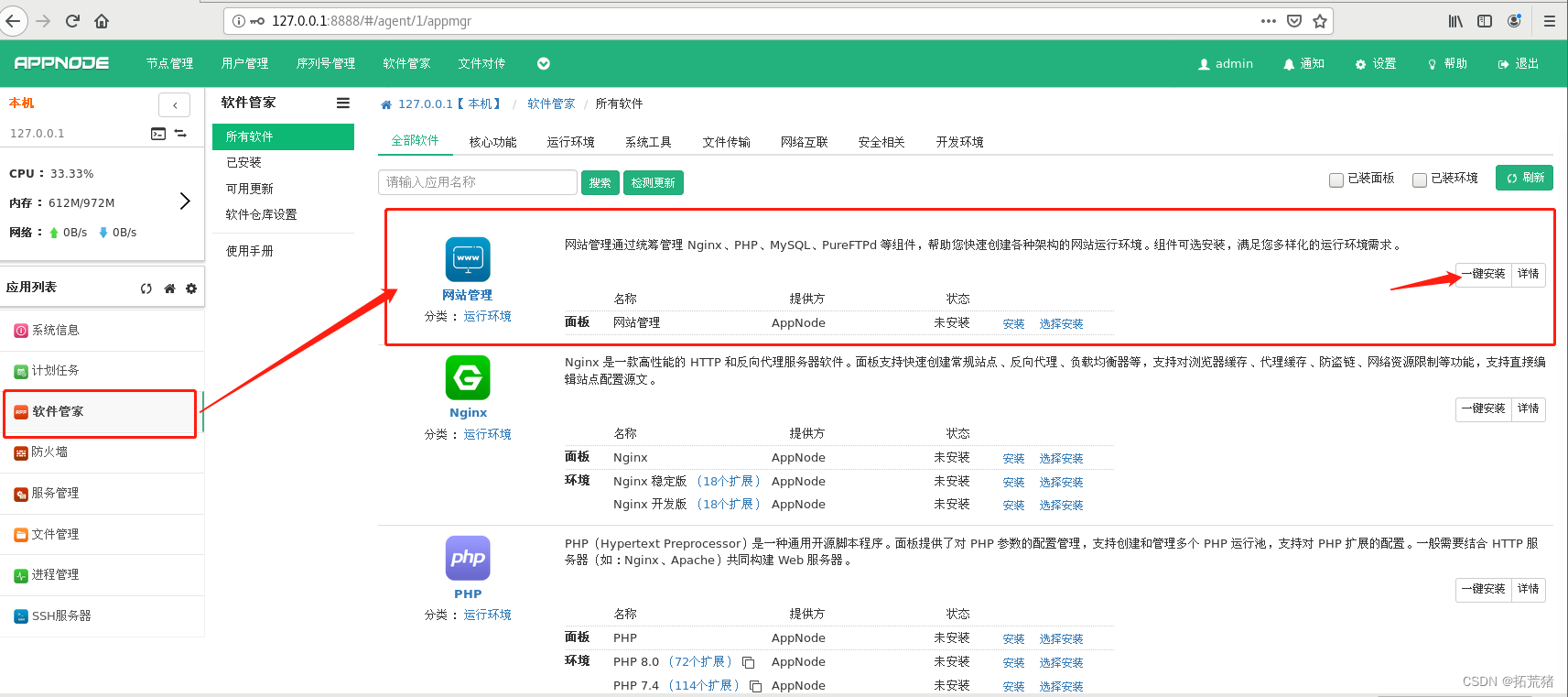
Task: Open 防火墙 in the app list
Action: tap(102, 452)
